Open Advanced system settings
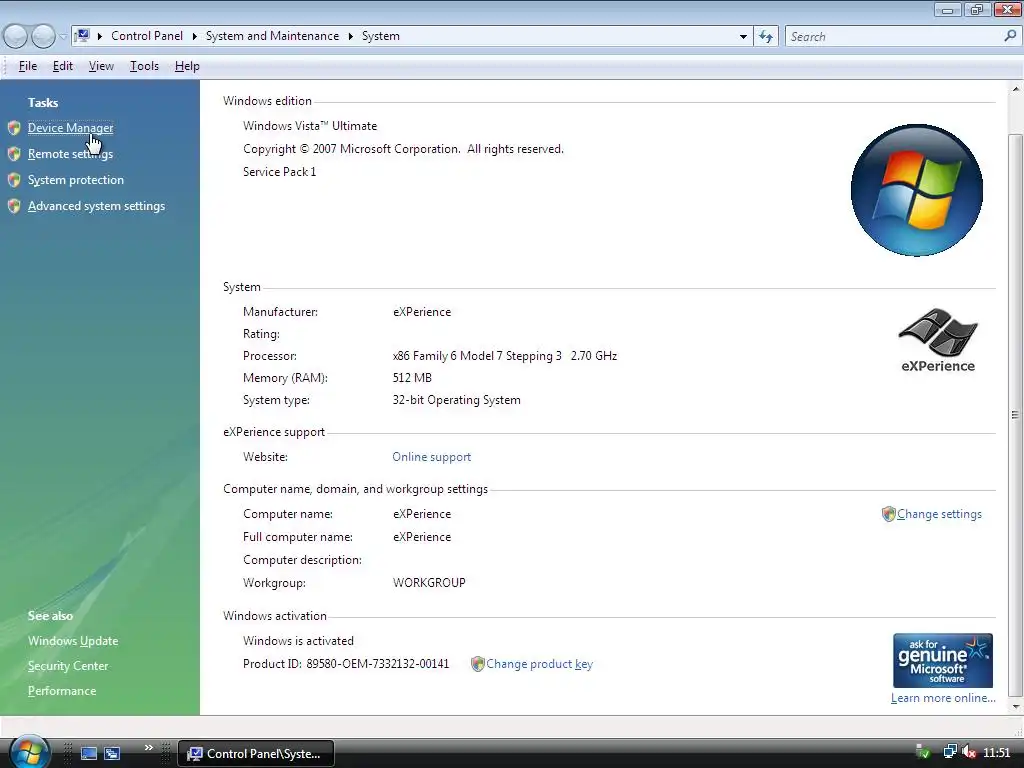Viewport: 1024px width, 768px height. (x=96, y=206)
